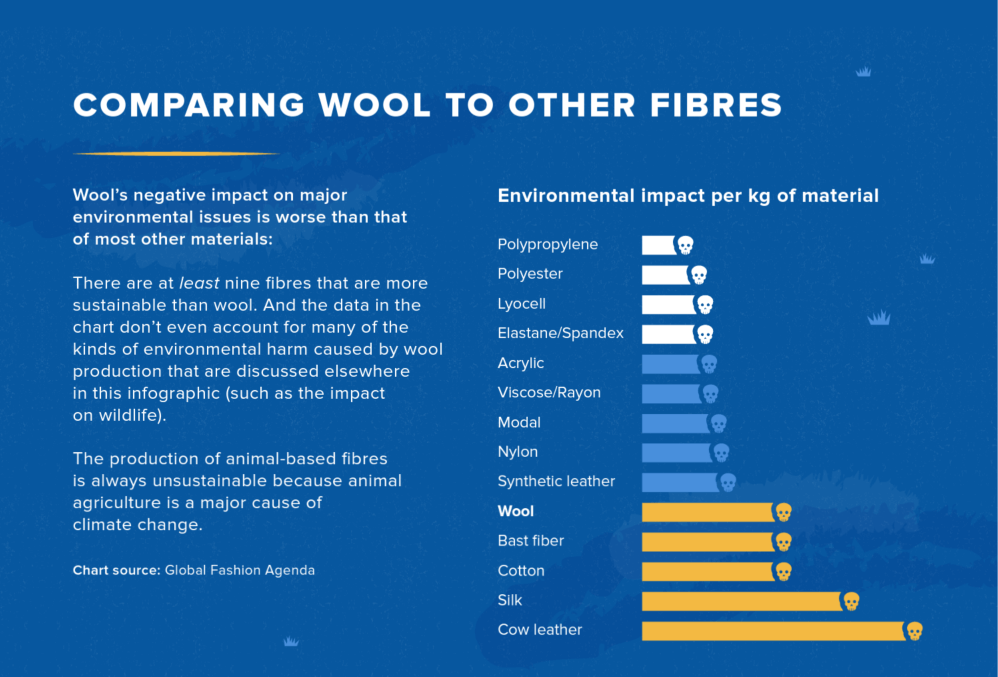Select the skull on Synthetic leather bar

728,482
